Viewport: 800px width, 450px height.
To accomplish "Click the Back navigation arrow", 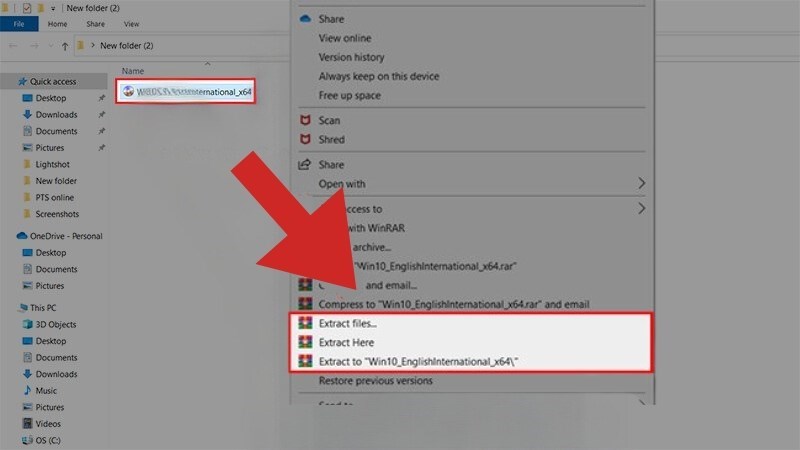I will 13,46.
